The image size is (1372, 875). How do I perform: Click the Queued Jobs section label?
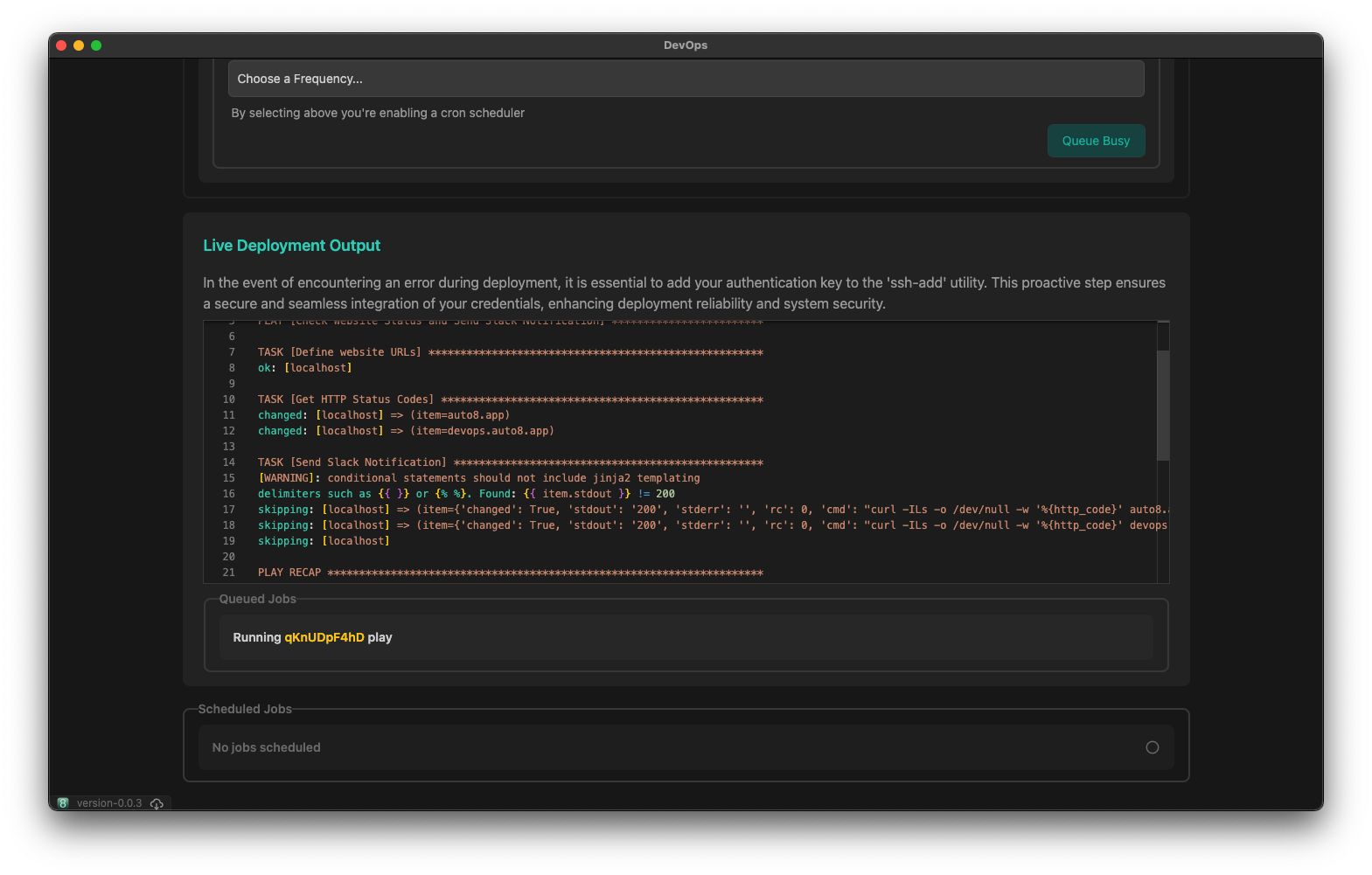(x=258, y=599)
